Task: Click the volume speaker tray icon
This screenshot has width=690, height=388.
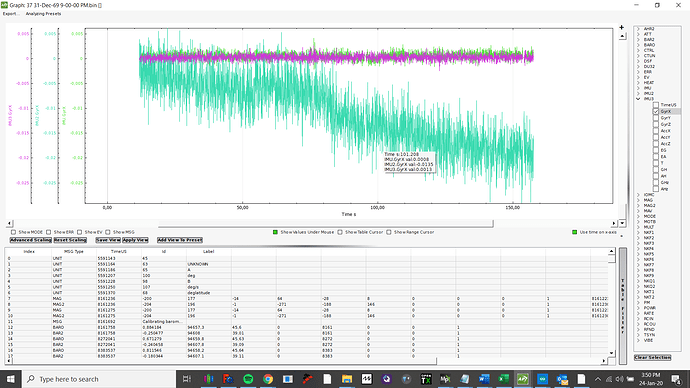Action: [x=619, y=379]
